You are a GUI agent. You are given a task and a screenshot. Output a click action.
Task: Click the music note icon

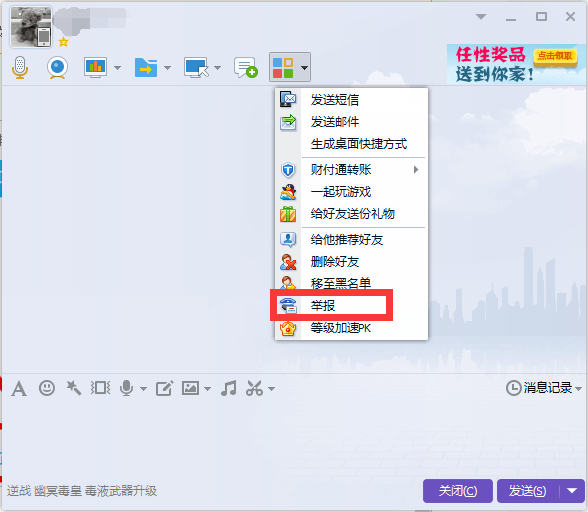point(229,388)
